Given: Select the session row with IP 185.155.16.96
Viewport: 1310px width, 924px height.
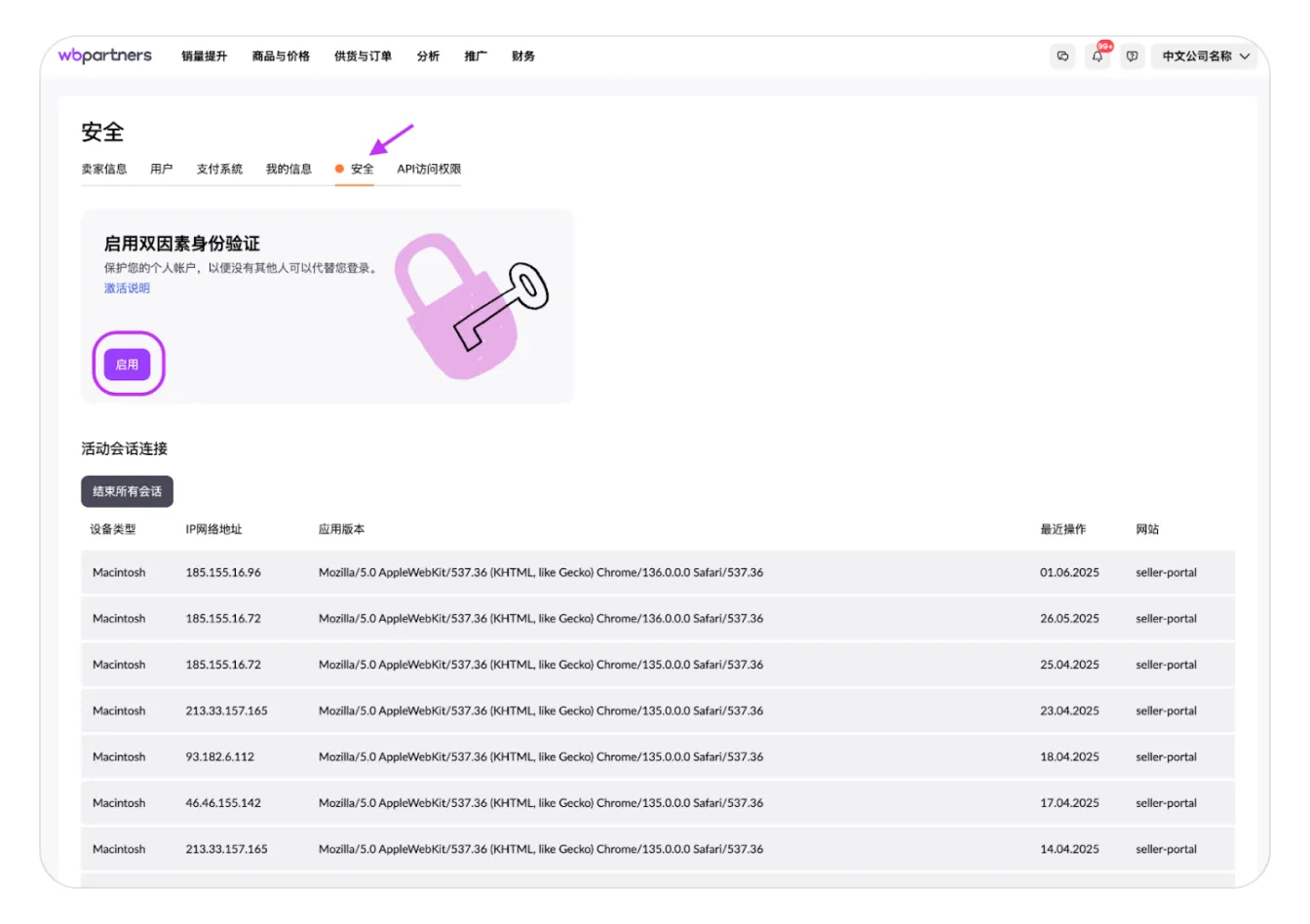Looking at the screenshot, I should click(657, 573).
